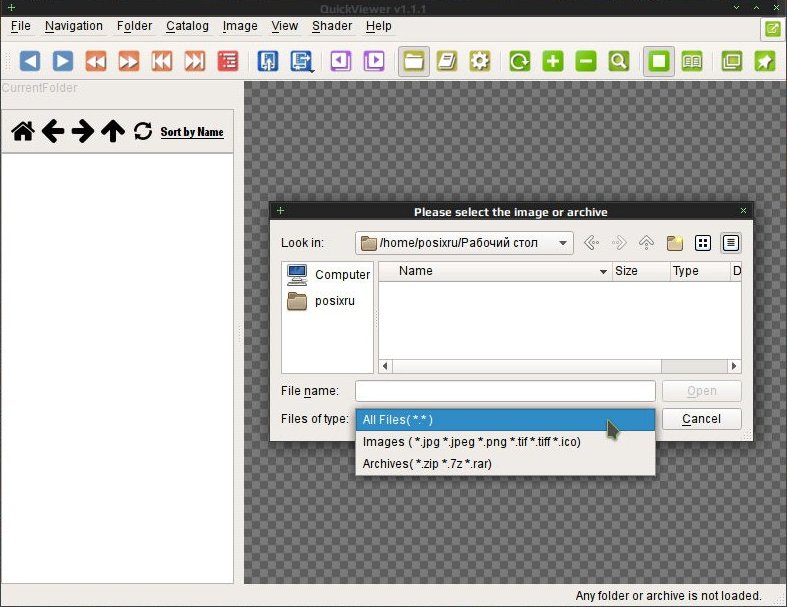Toggle single page fitting icon

659,61
